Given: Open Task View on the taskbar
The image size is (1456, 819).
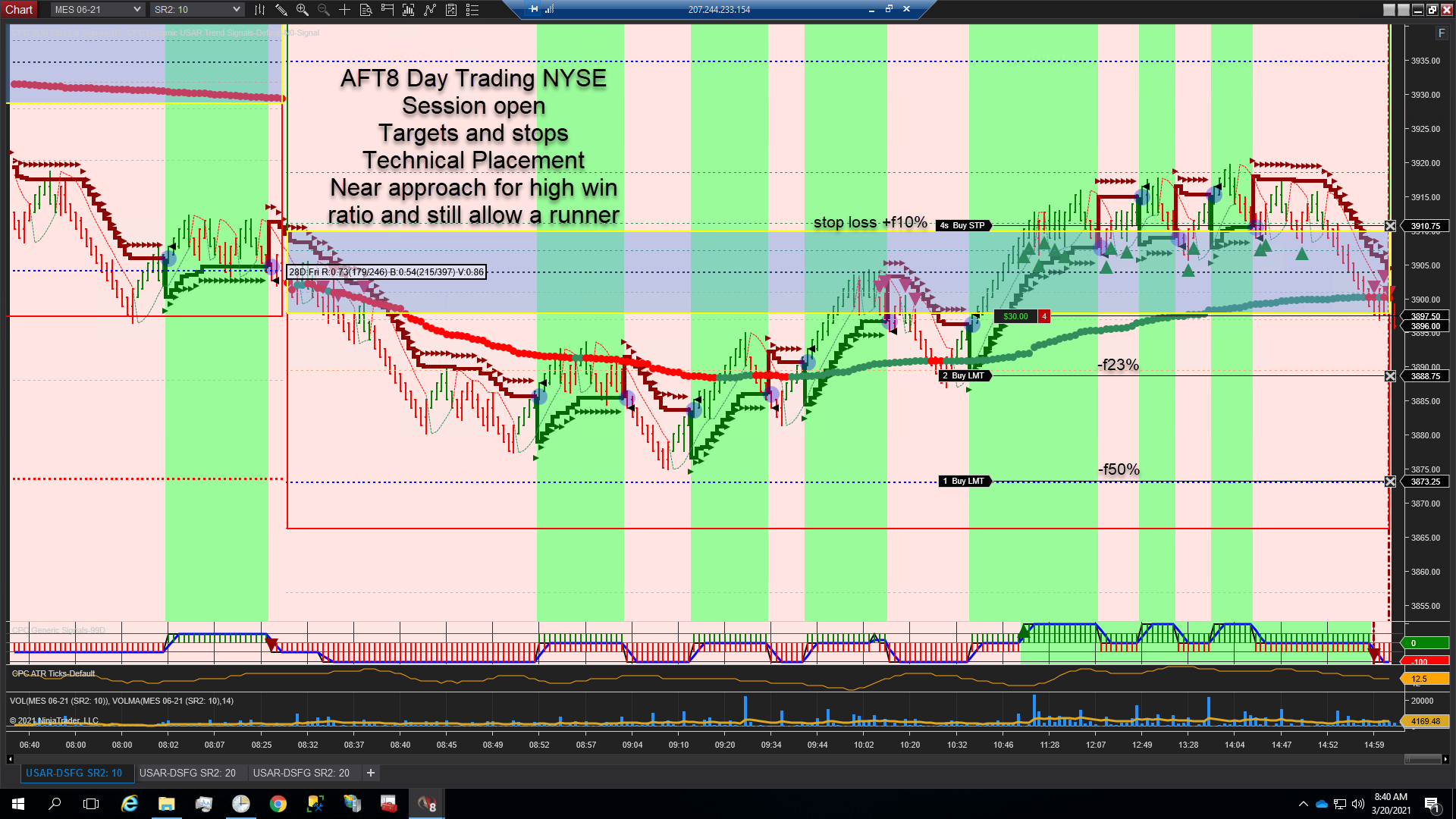Looking at the screenshot, I should (x=91, y=804).
